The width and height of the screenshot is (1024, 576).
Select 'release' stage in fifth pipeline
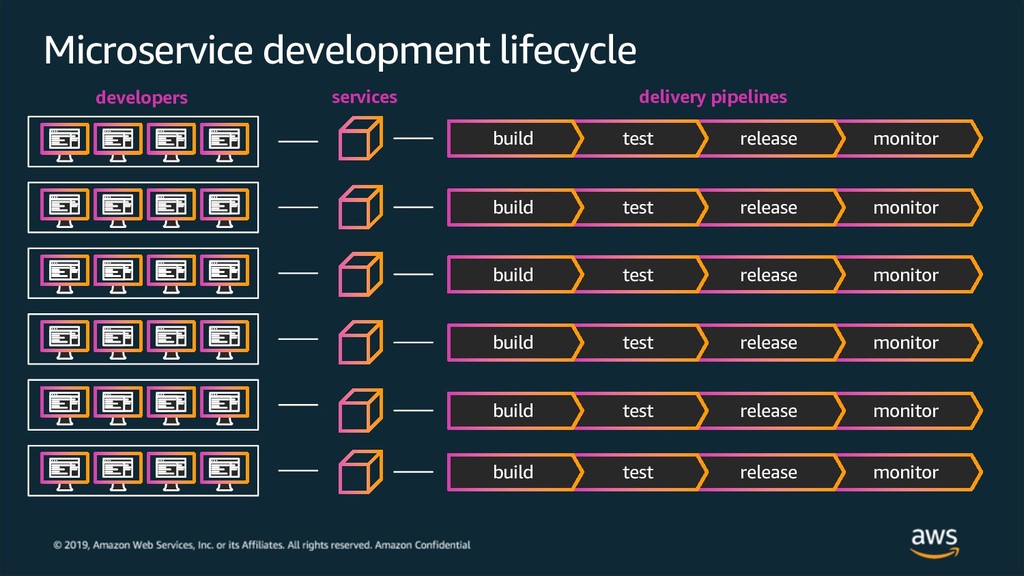click(769, 411)
